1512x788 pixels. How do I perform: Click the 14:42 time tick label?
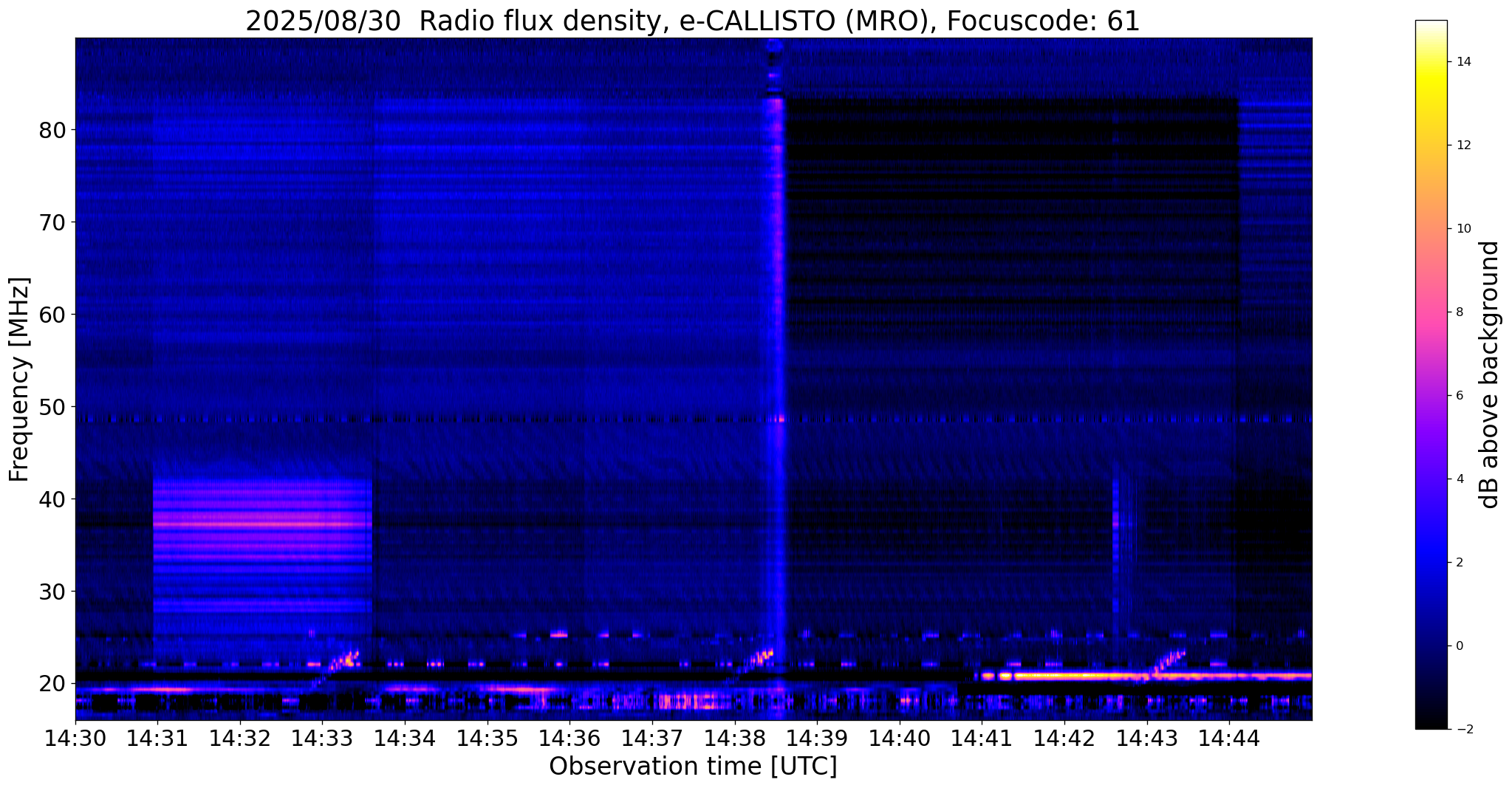point(1064,738)
